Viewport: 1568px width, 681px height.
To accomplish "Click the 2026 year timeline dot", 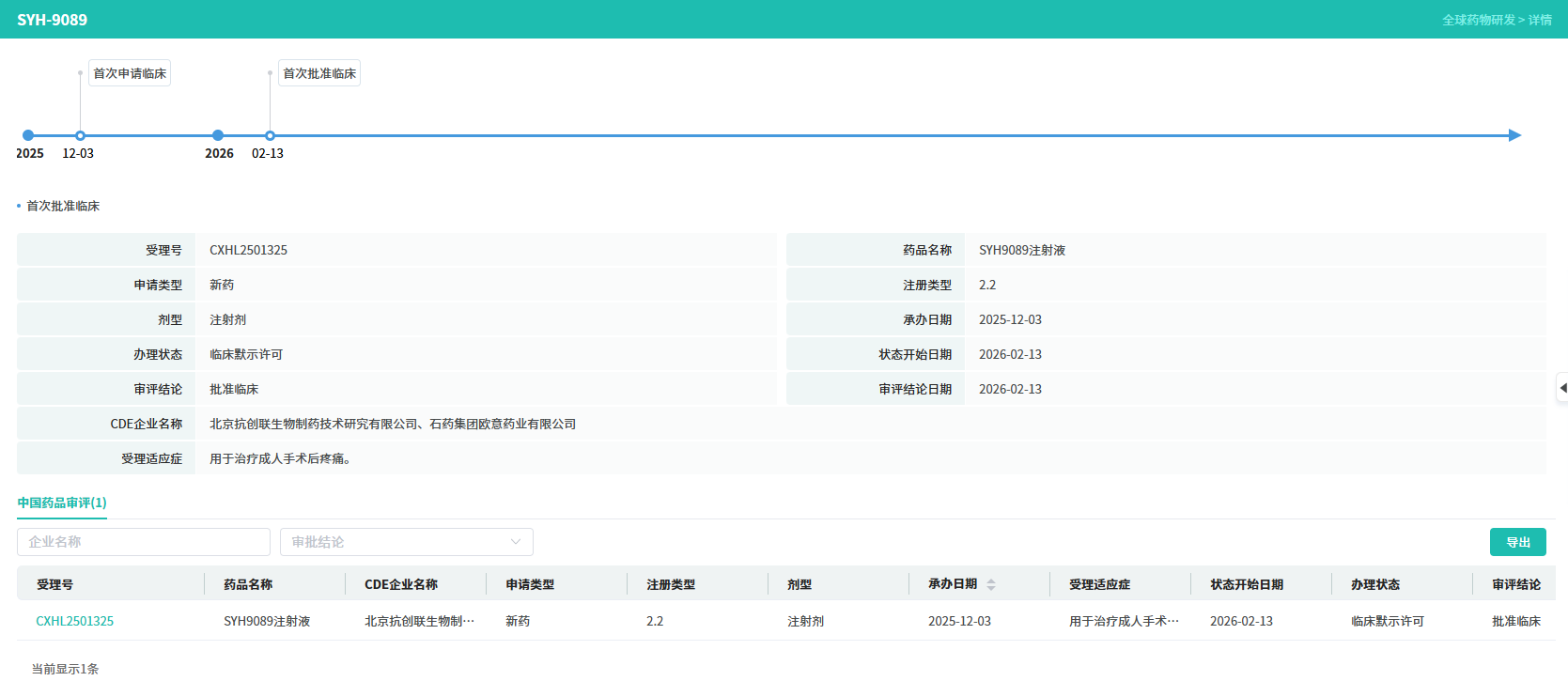I will pyautogui.click(x=218, y=135).
